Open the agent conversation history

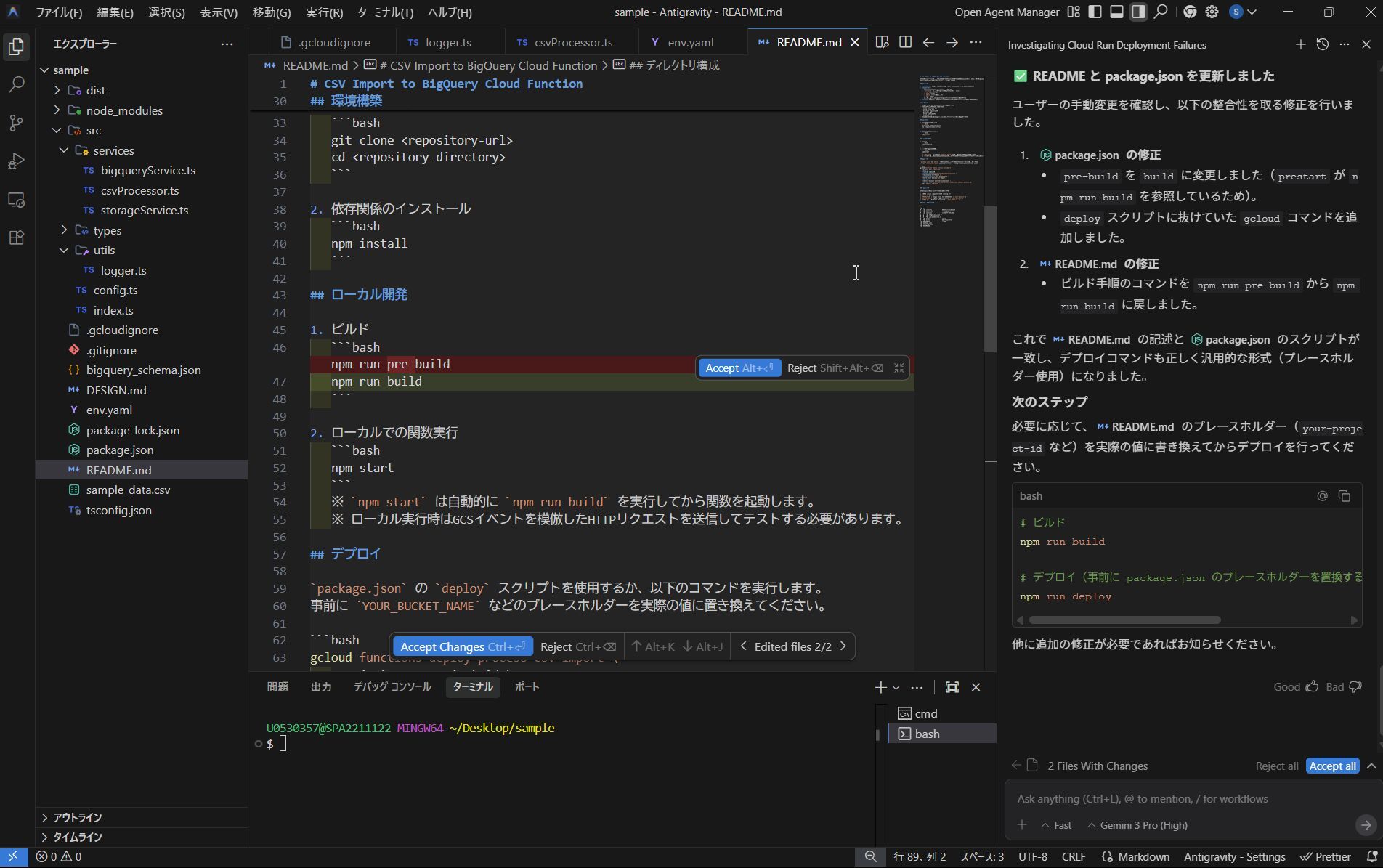[x=1322, y=44]
